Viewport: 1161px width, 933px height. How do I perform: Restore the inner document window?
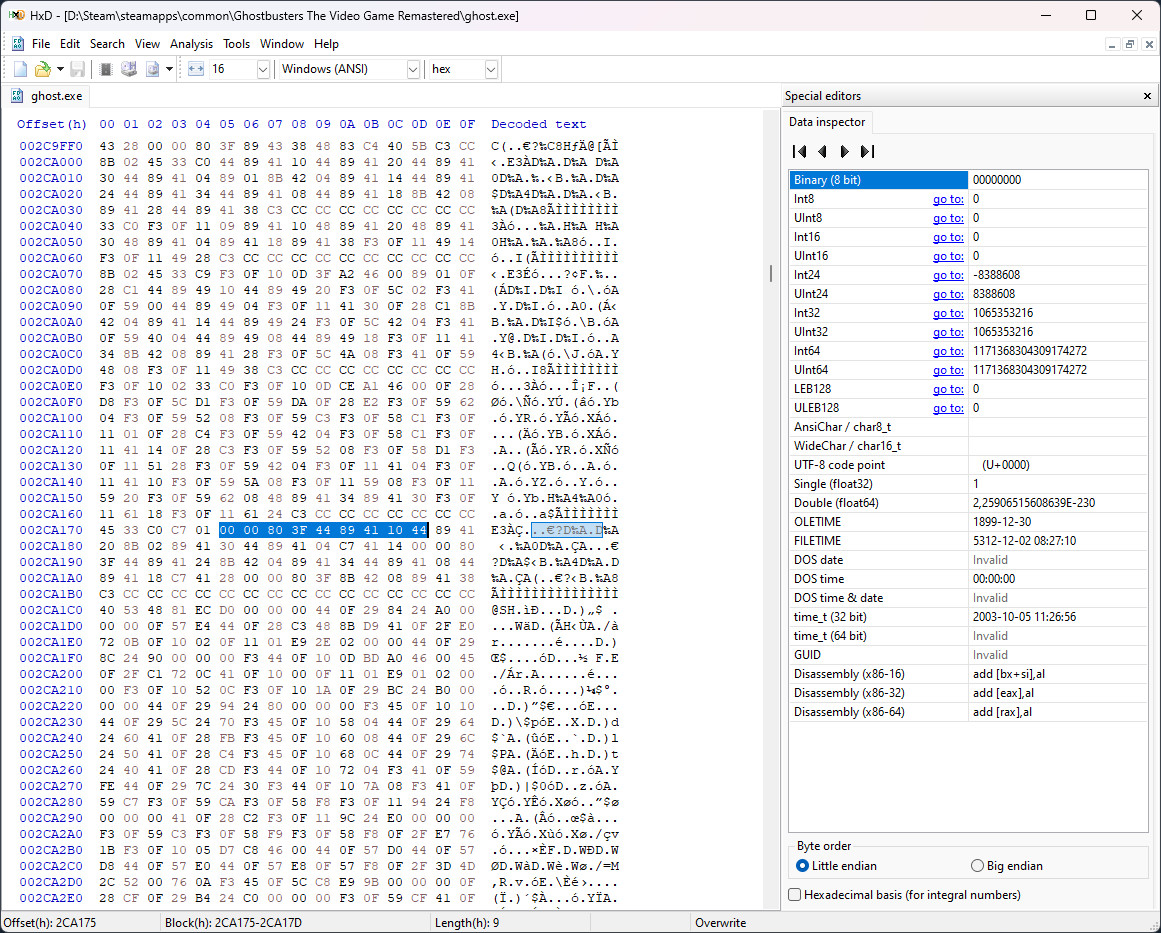[1130, 44]
